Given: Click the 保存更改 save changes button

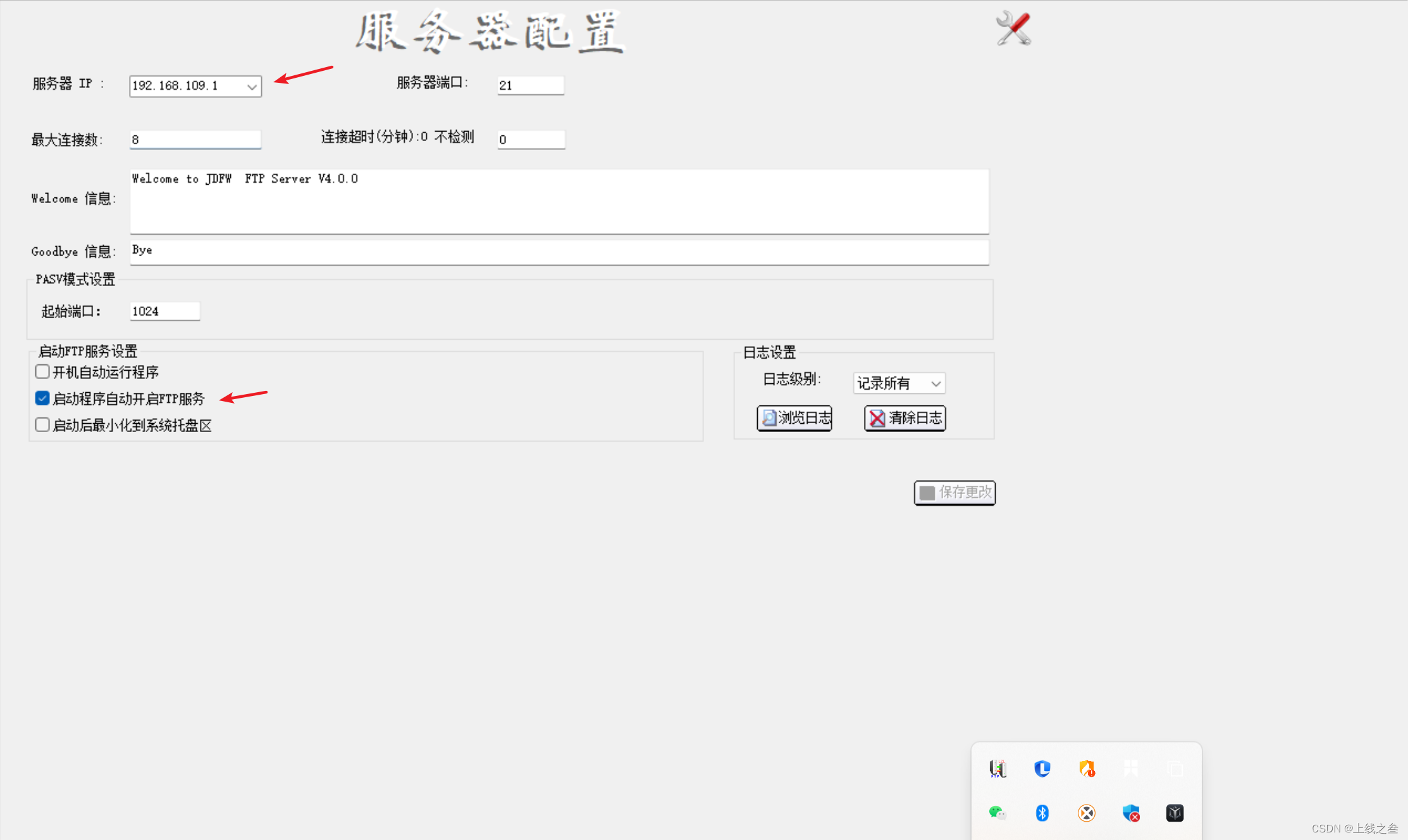Looking at the screenshot, I should pos(954,493).
